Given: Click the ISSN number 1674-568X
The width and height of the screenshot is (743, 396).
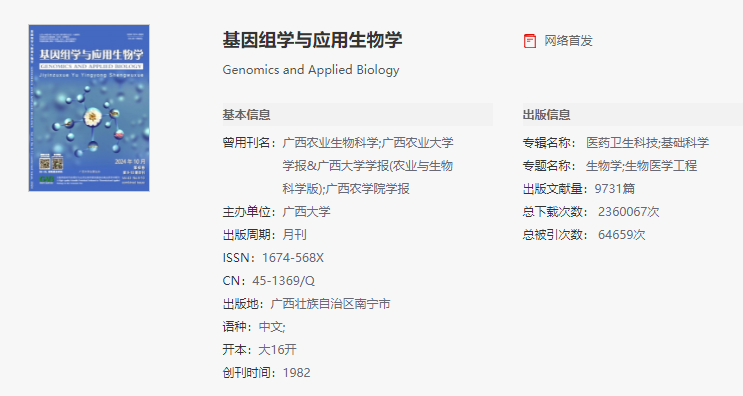Looking at the screenshot, I should (293, 258).
